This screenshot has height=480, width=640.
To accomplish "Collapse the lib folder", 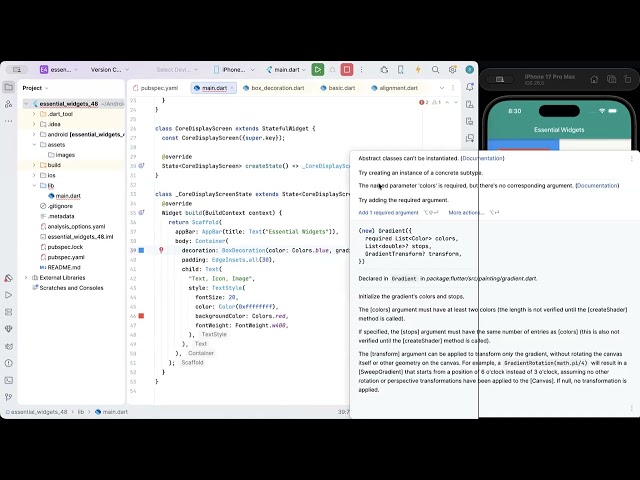I will click(34, 185).
